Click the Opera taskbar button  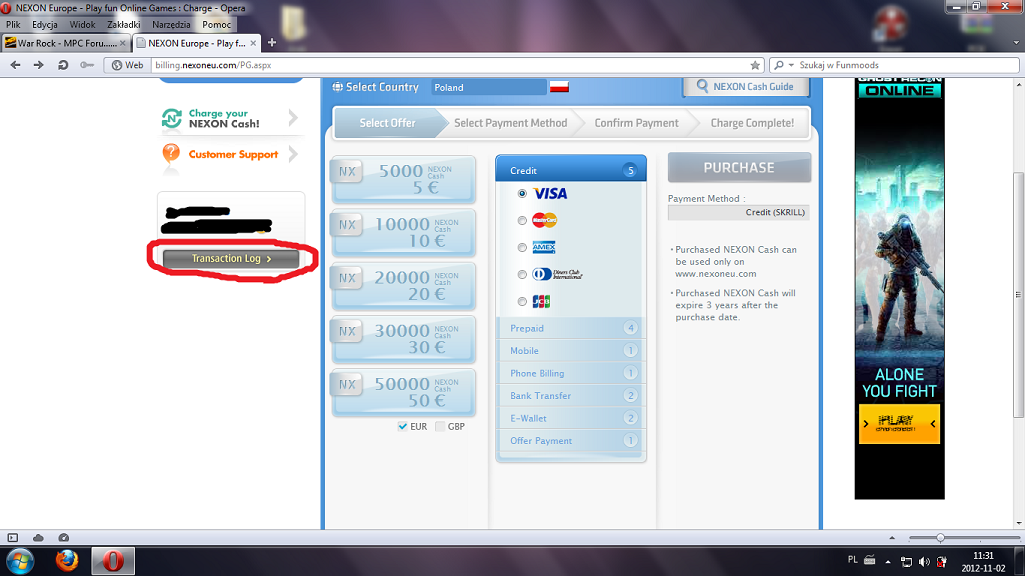[112, 561]
